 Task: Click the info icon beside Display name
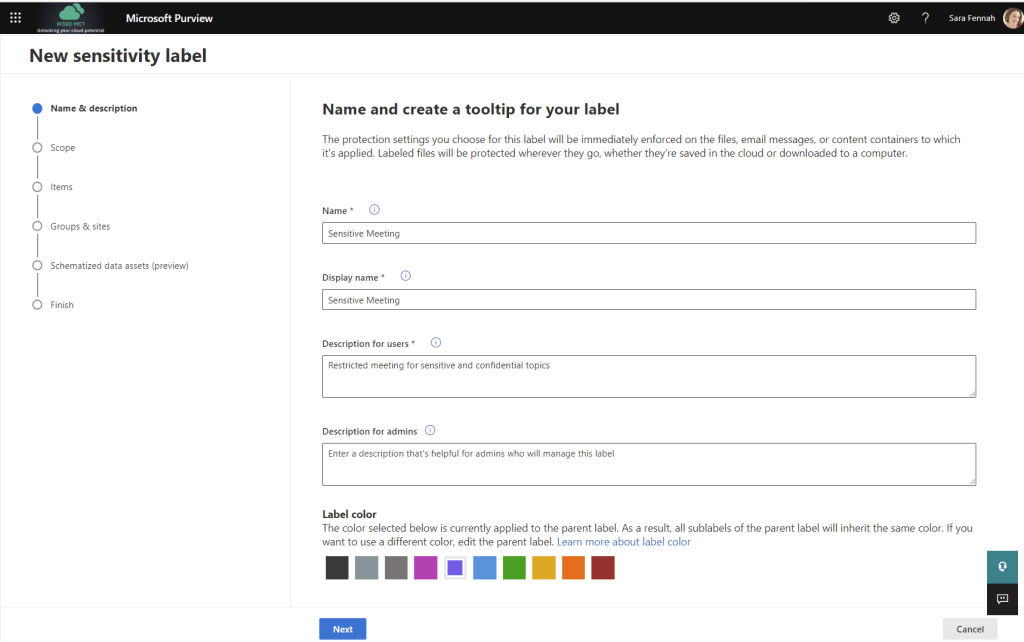coord(405,276)
